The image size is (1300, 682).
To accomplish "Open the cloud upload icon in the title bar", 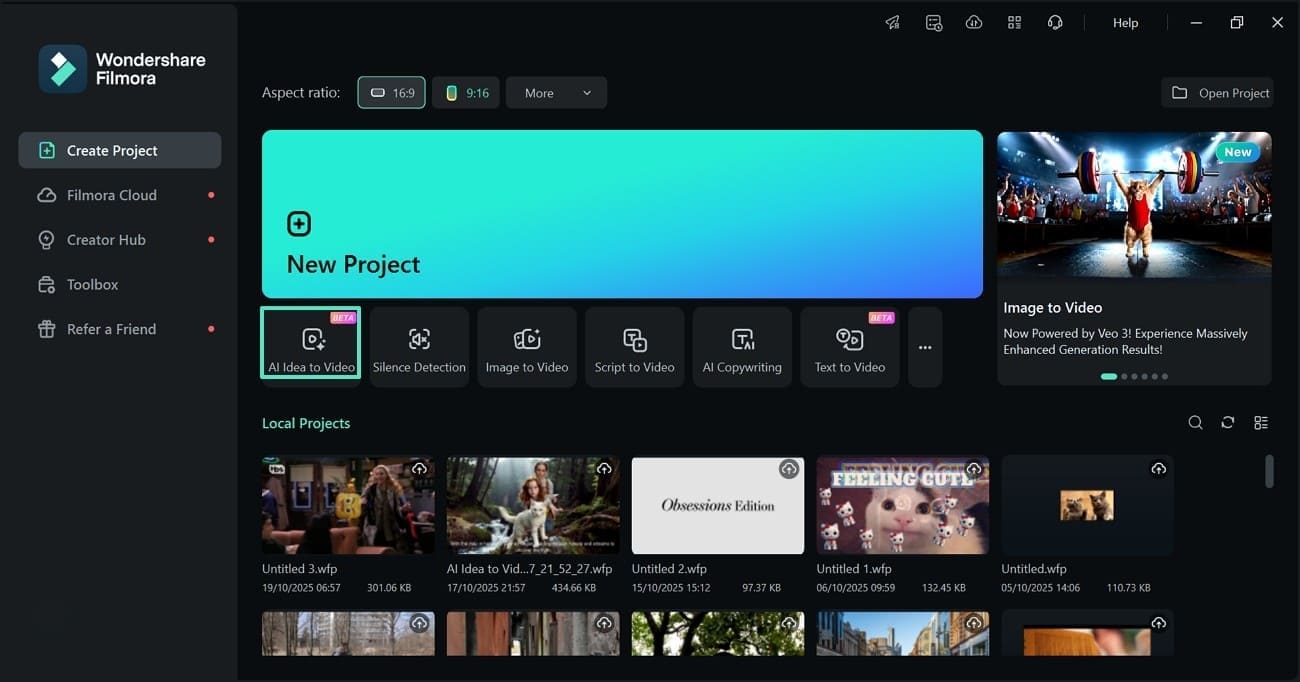I will pyautogui.click(x=974, y=22).
